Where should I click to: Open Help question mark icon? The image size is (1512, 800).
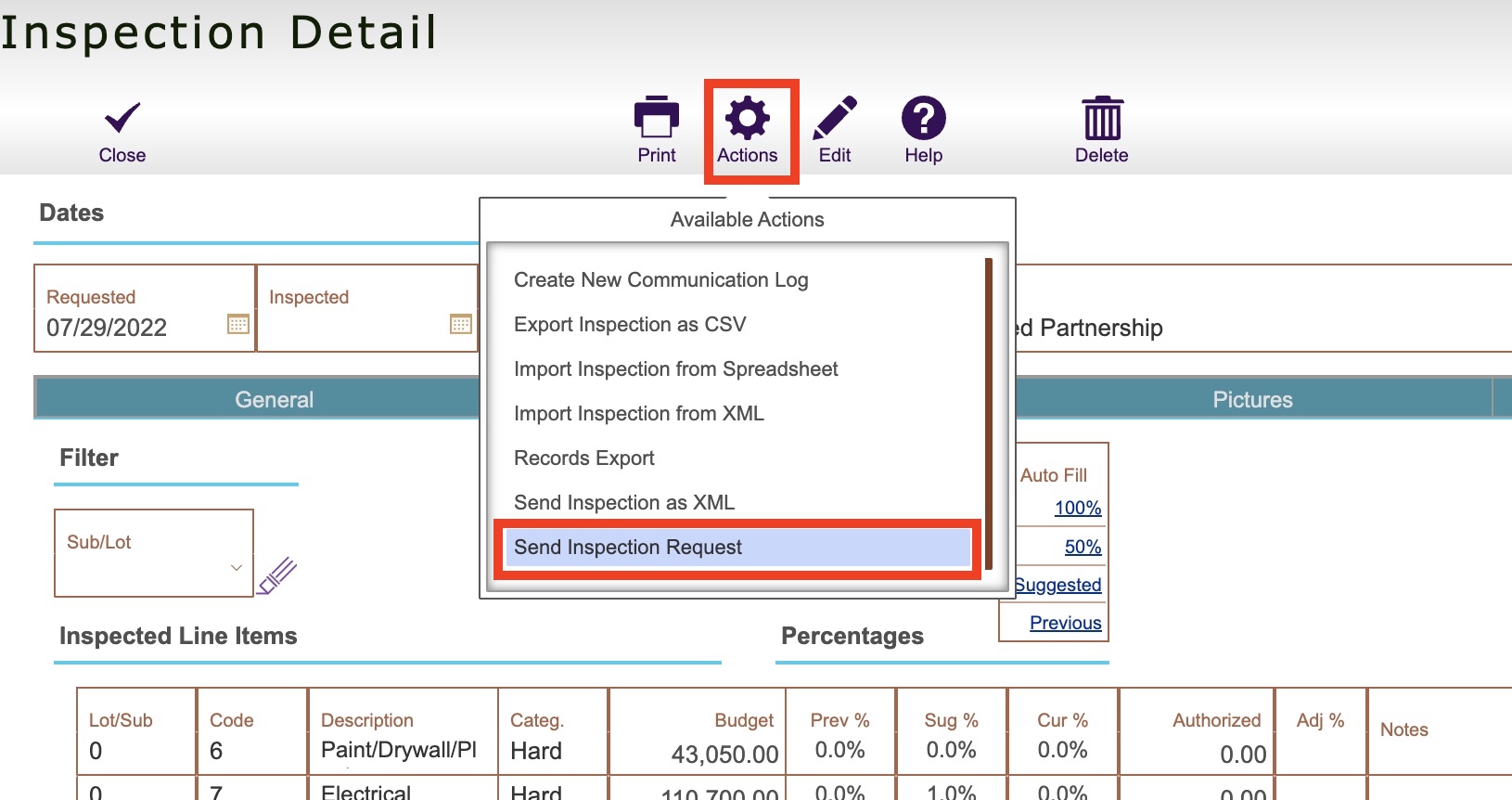click(x=923, y=118)
